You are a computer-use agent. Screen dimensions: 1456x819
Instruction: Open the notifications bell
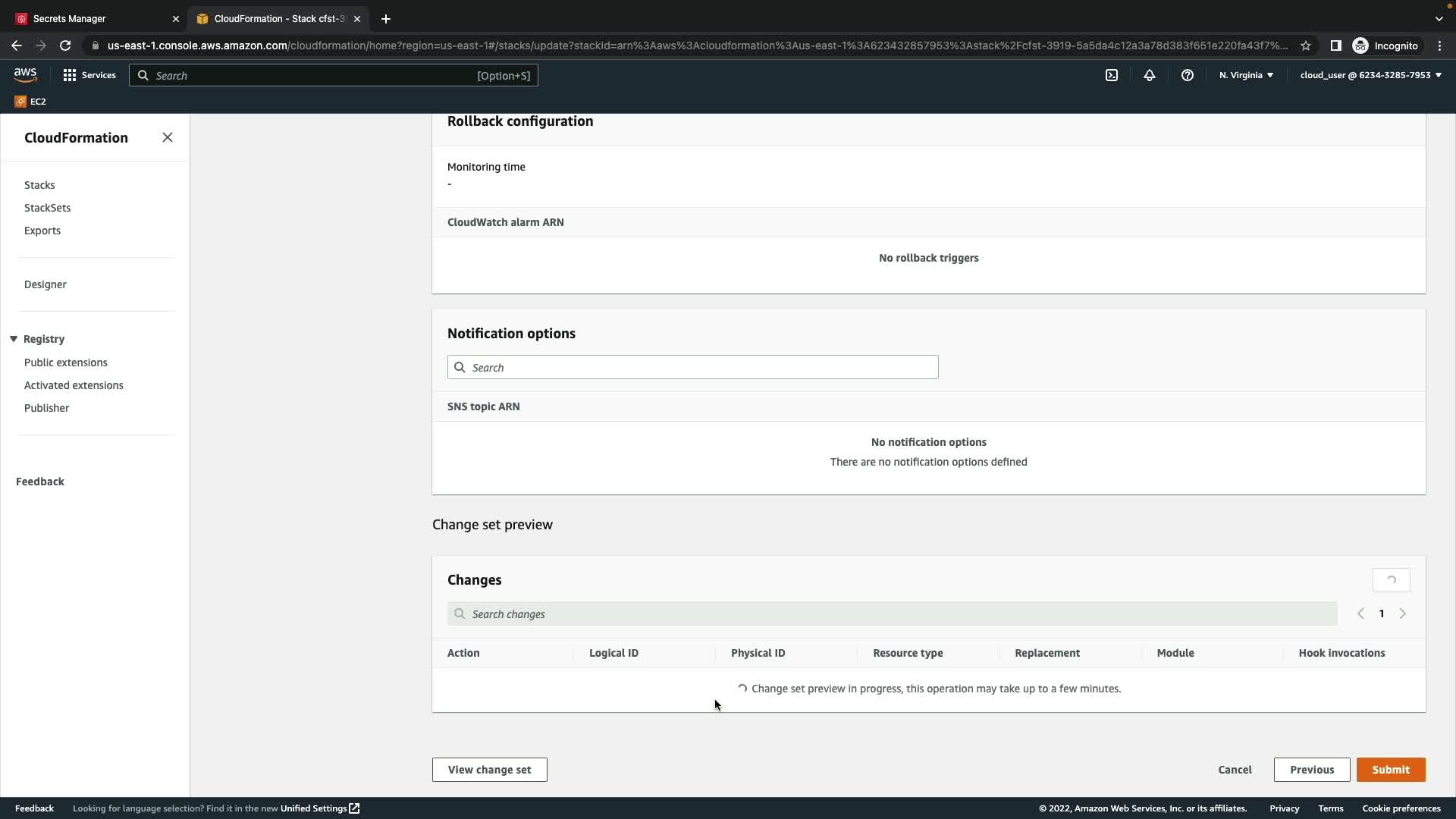point(1150,75)
